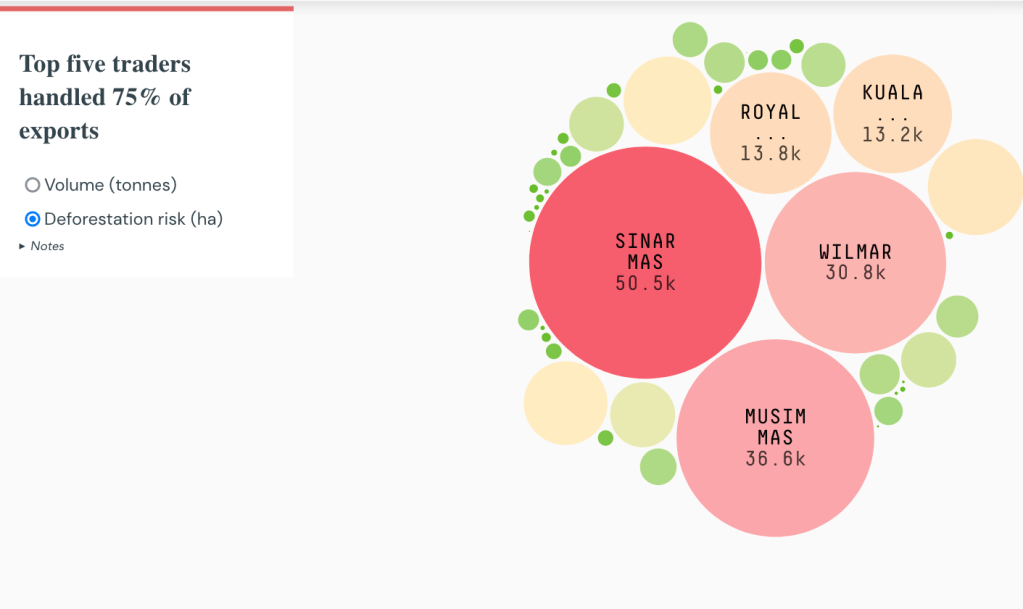
Task: Select the Kuala 13.2k bubble
Action: 891,112
